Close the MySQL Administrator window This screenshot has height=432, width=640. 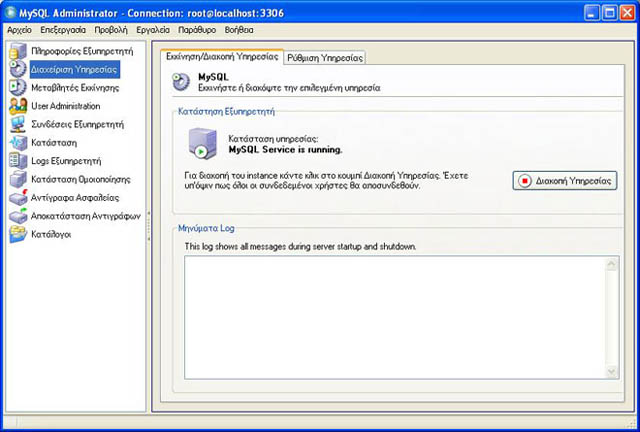click(x=628, y=13)
